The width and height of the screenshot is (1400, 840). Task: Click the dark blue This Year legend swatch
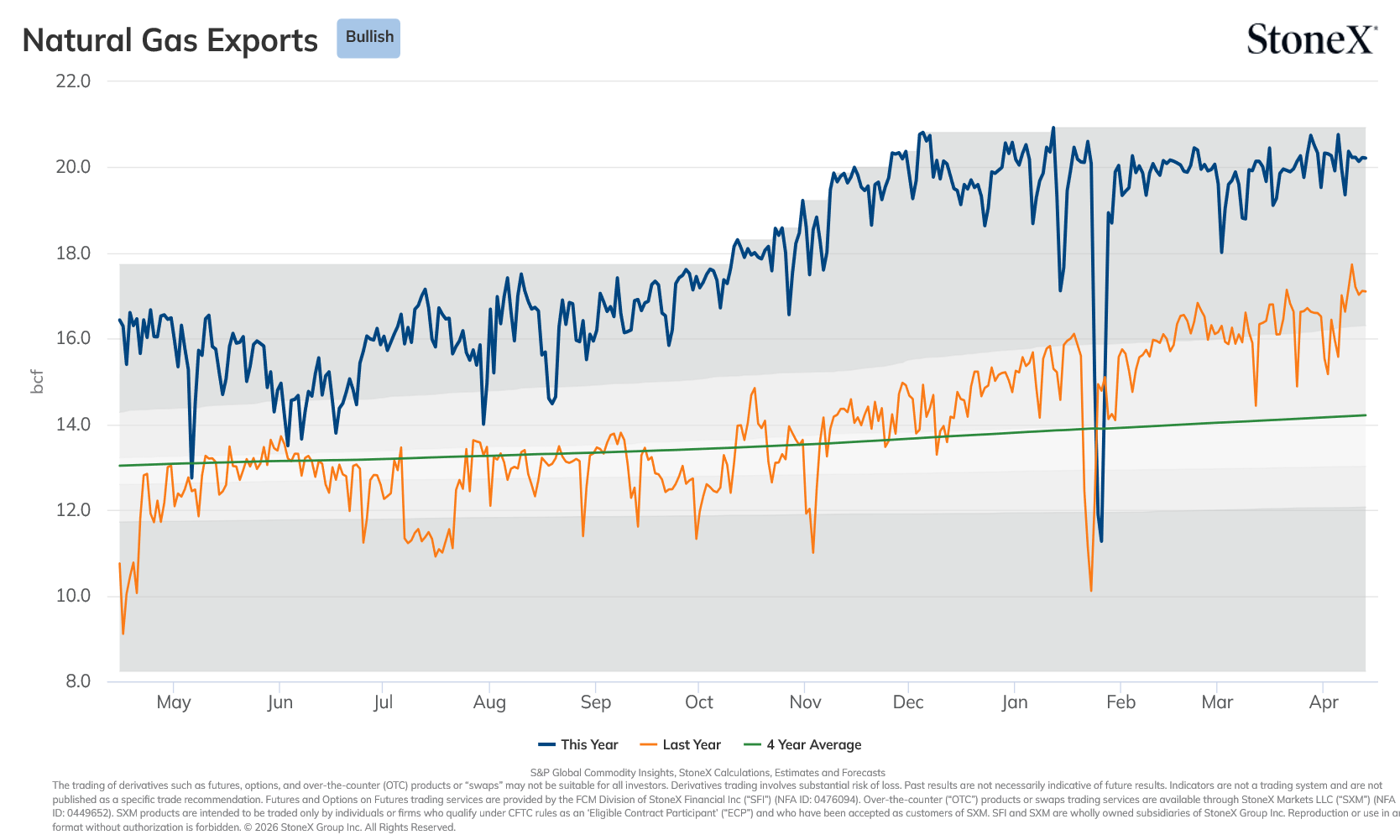547,744
